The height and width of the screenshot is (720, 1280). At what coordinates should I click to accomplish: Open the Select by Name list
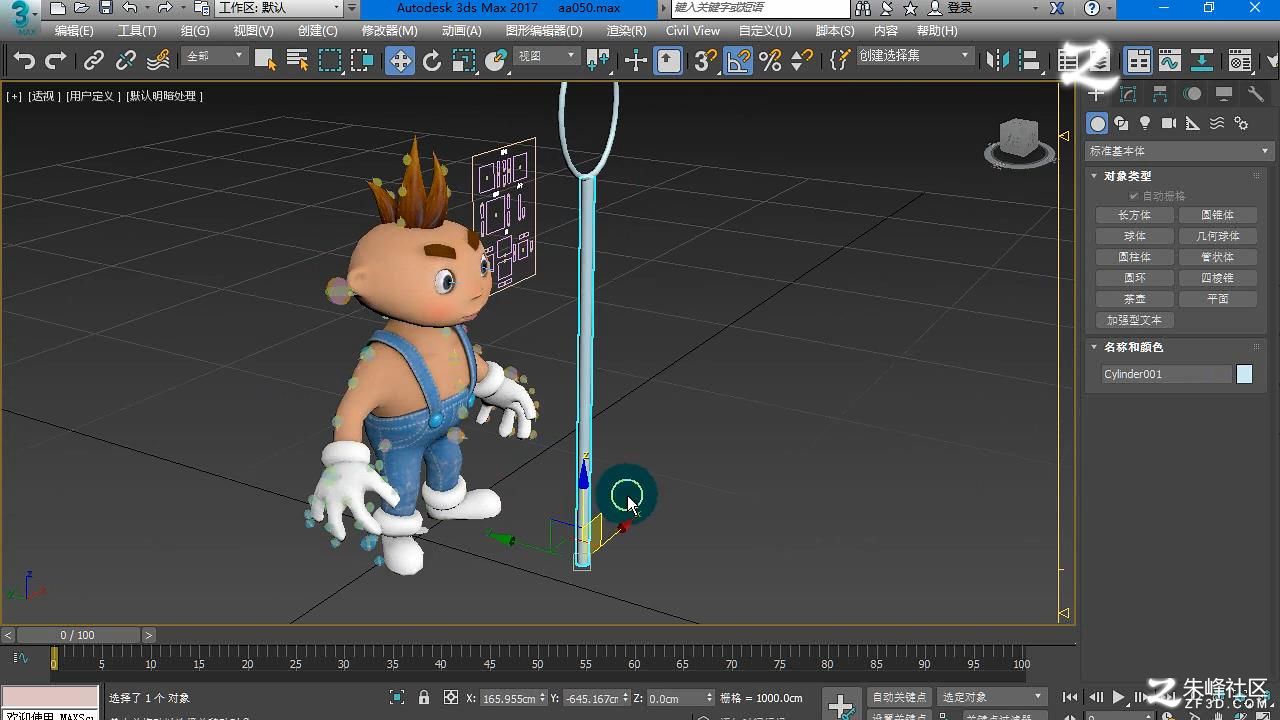(x=297, y=61)
